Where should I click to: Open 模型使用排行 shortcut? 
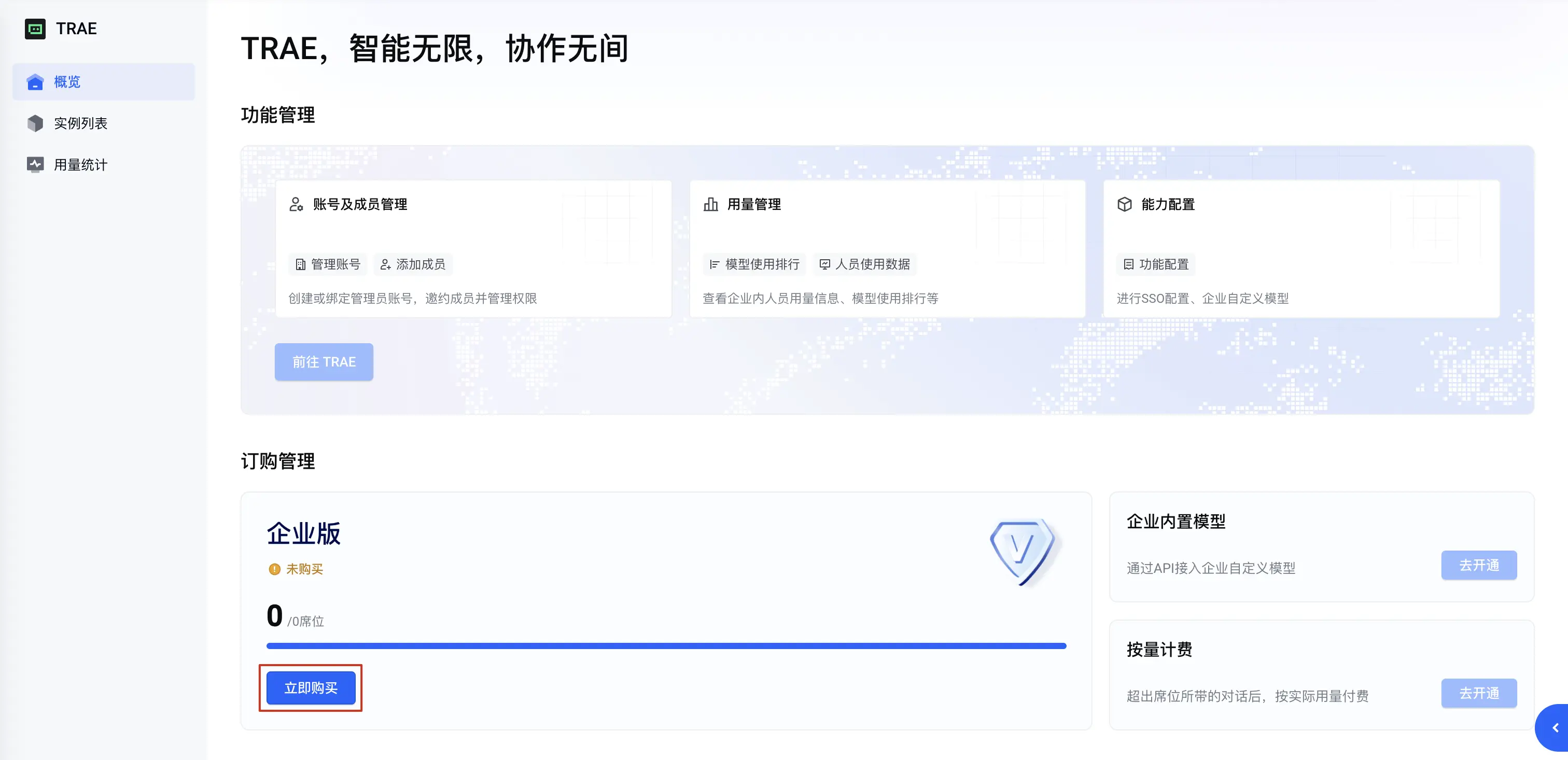[755, 264]
